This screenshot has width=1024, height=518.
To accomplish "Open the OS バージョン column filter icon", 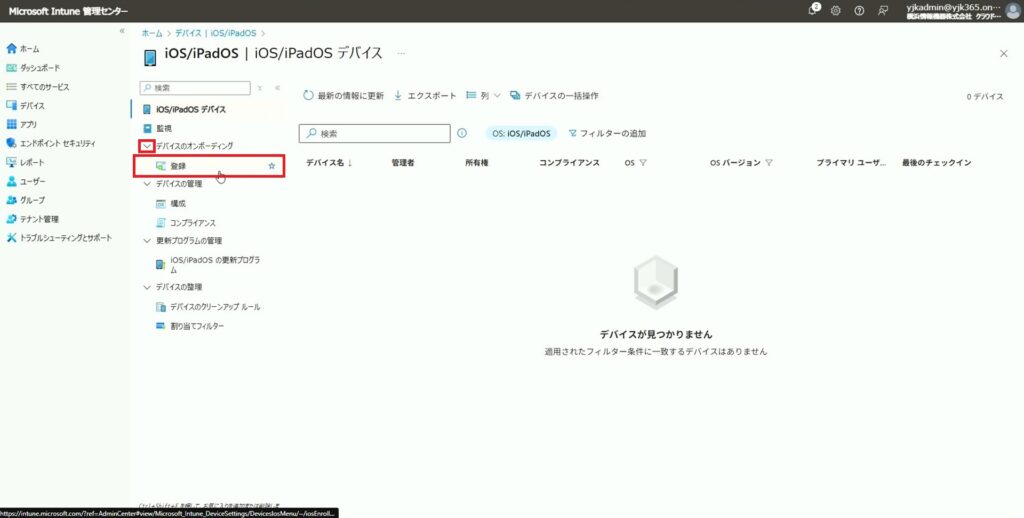I will [769, 163].
